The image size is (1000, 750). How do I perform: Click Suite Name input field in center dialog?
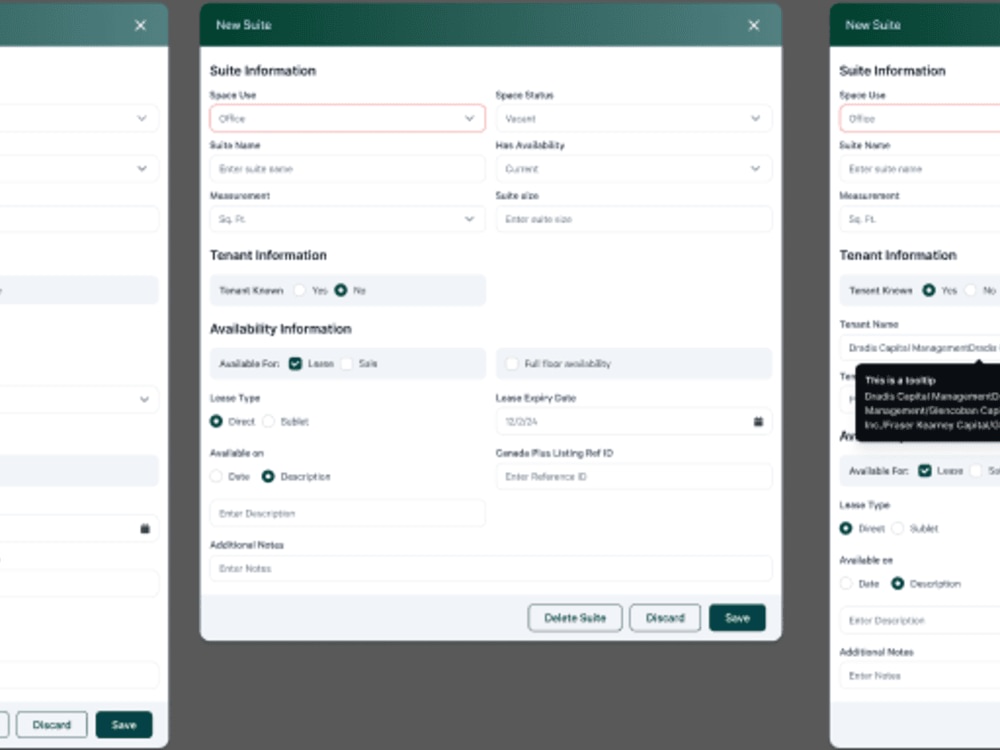(347, 169)
